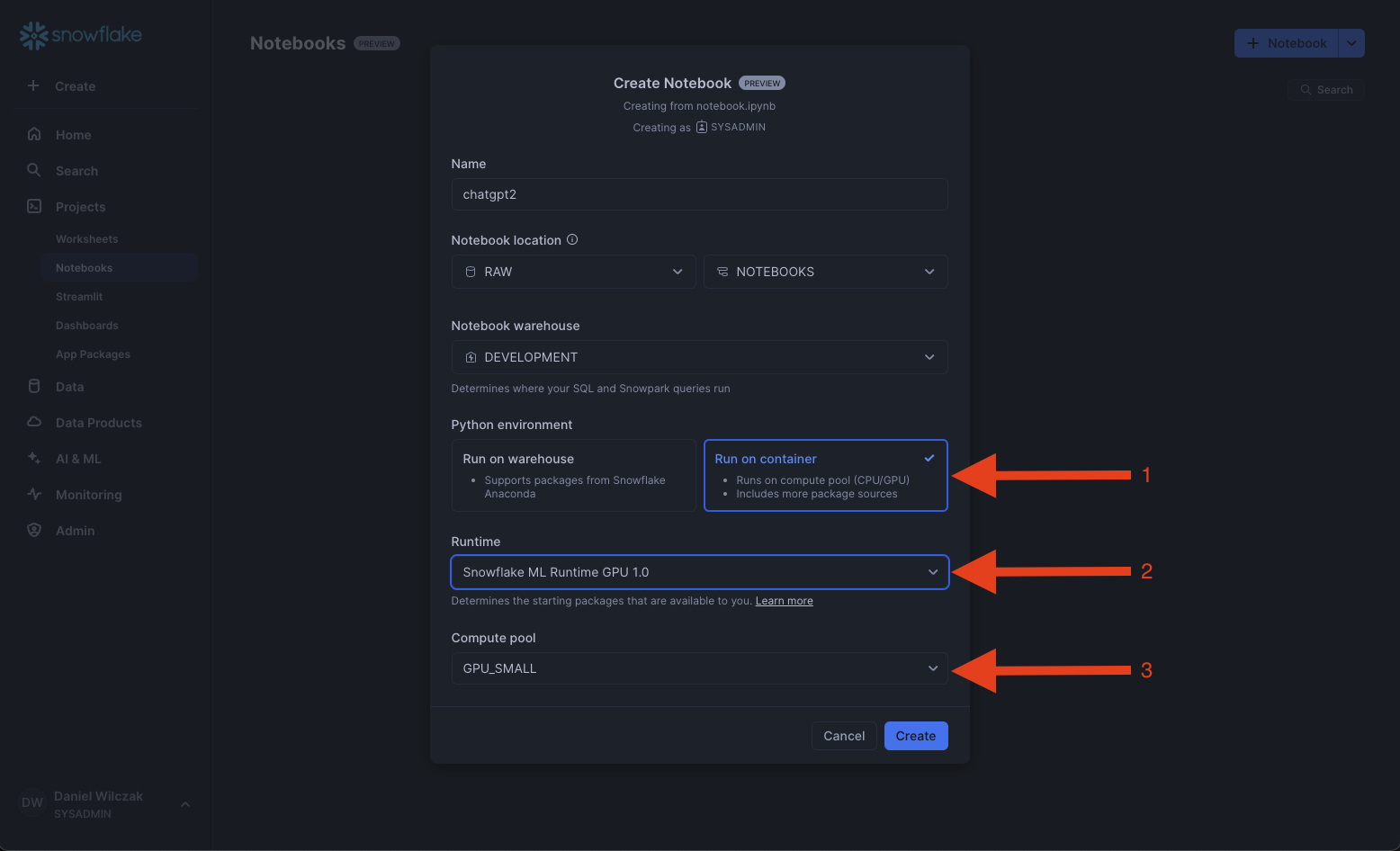This screenshot has width=1400, height=851.
Task: Click the "Creating from notebook.ipynb" text
Action: point(699,106)
